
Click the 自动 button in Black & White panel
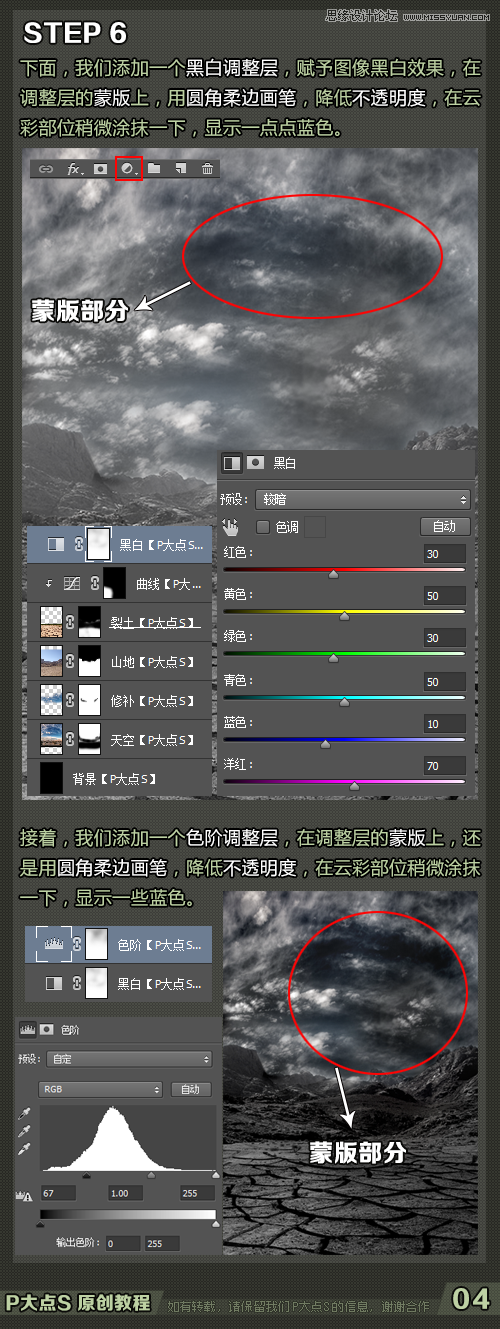(444, 526)
